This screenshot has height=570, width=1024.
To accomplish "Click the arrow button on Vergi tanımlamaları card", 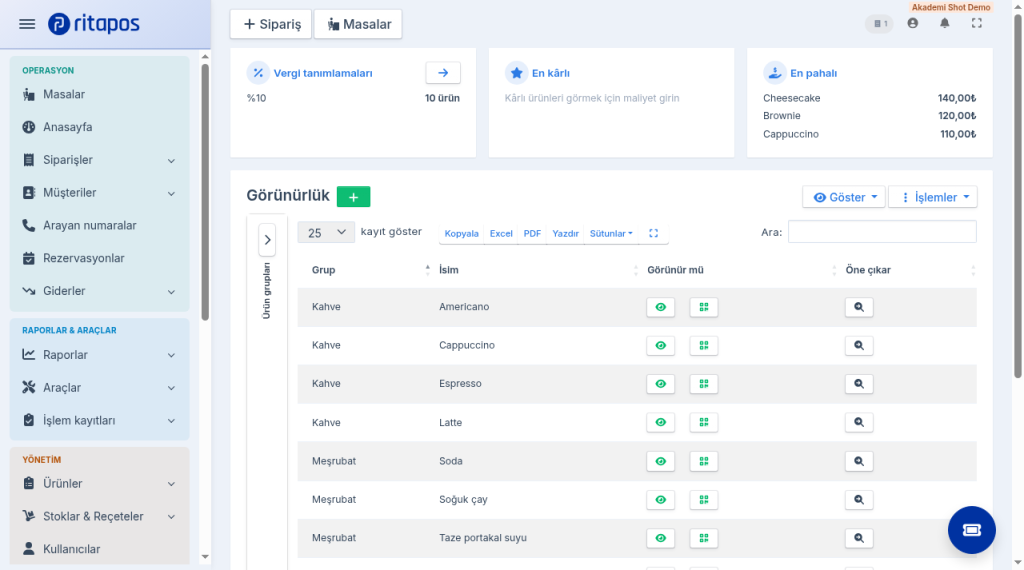I will (443, 72).
